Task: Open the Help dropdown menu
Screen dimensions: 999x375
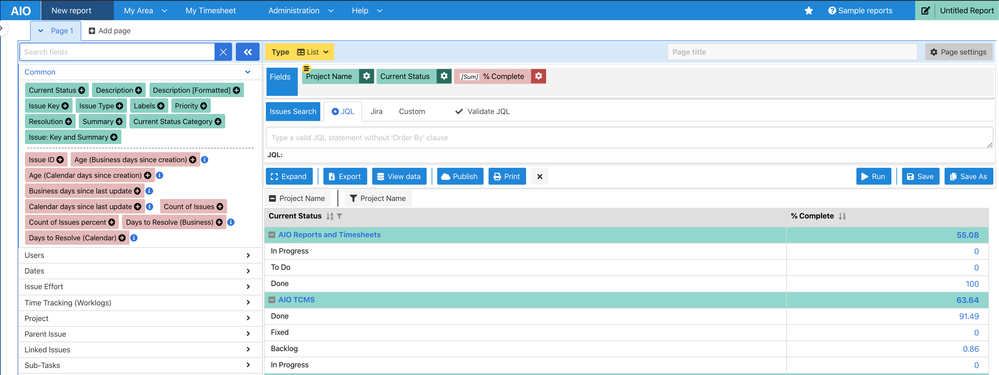Action: click(x=367, y=11)
